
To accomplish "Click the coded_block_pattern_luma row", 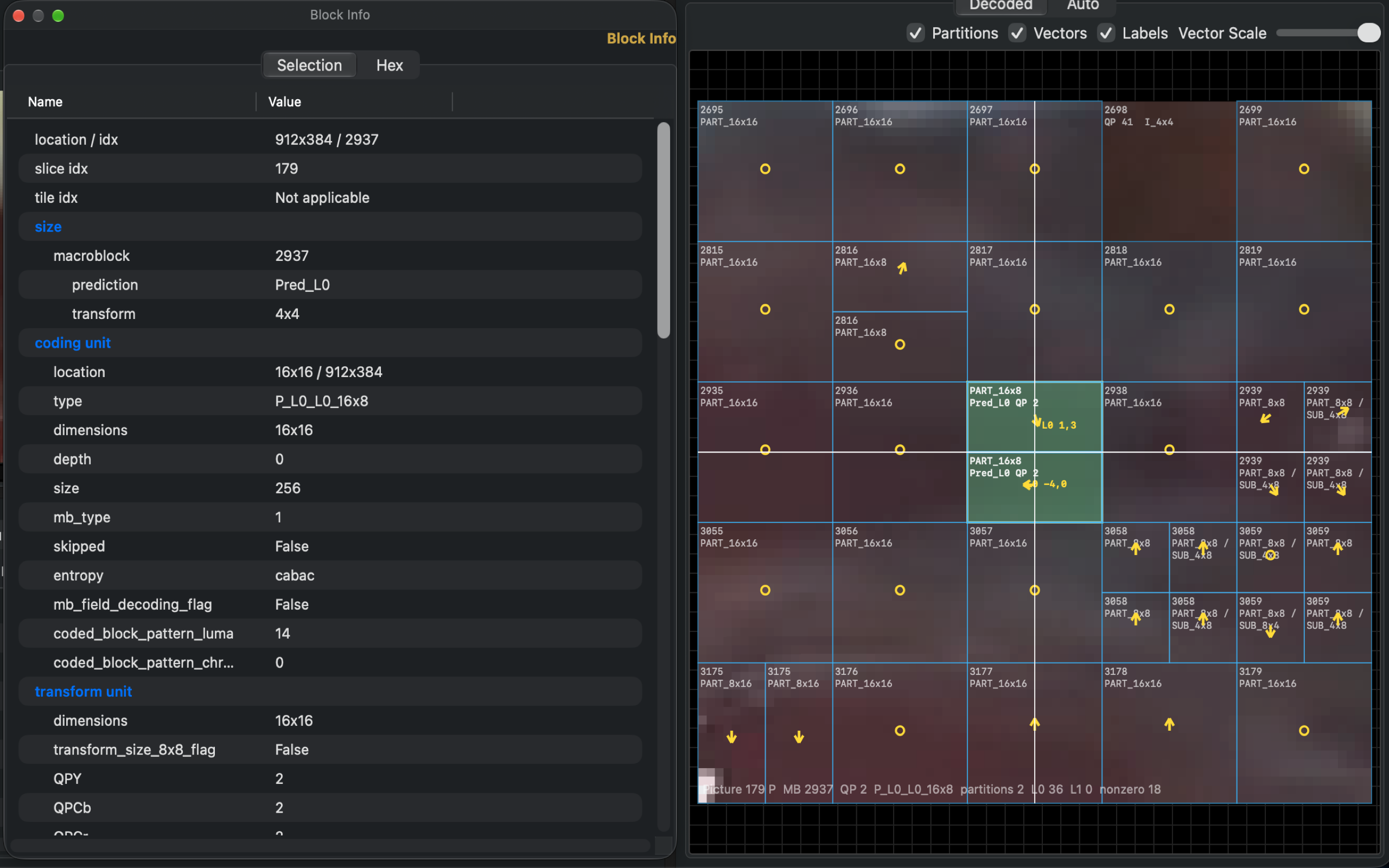I will point(330,633).
